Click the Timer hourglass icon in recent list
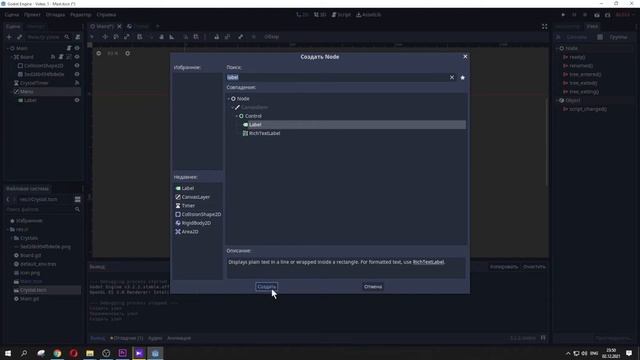Viewport: 640px width, 360px height. click(178, 206)
